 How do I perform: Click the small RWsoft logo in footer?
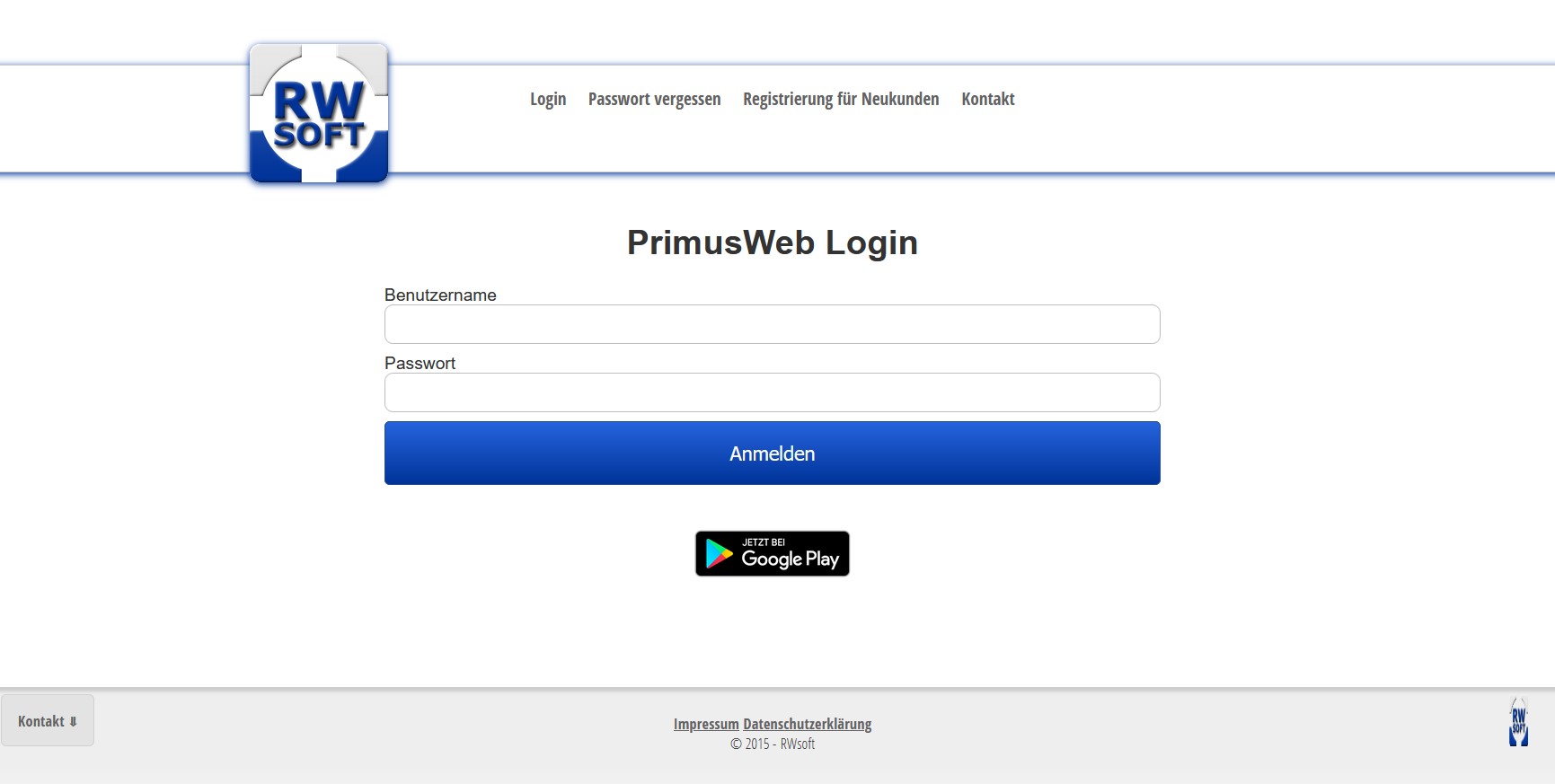coord(1518,722)
